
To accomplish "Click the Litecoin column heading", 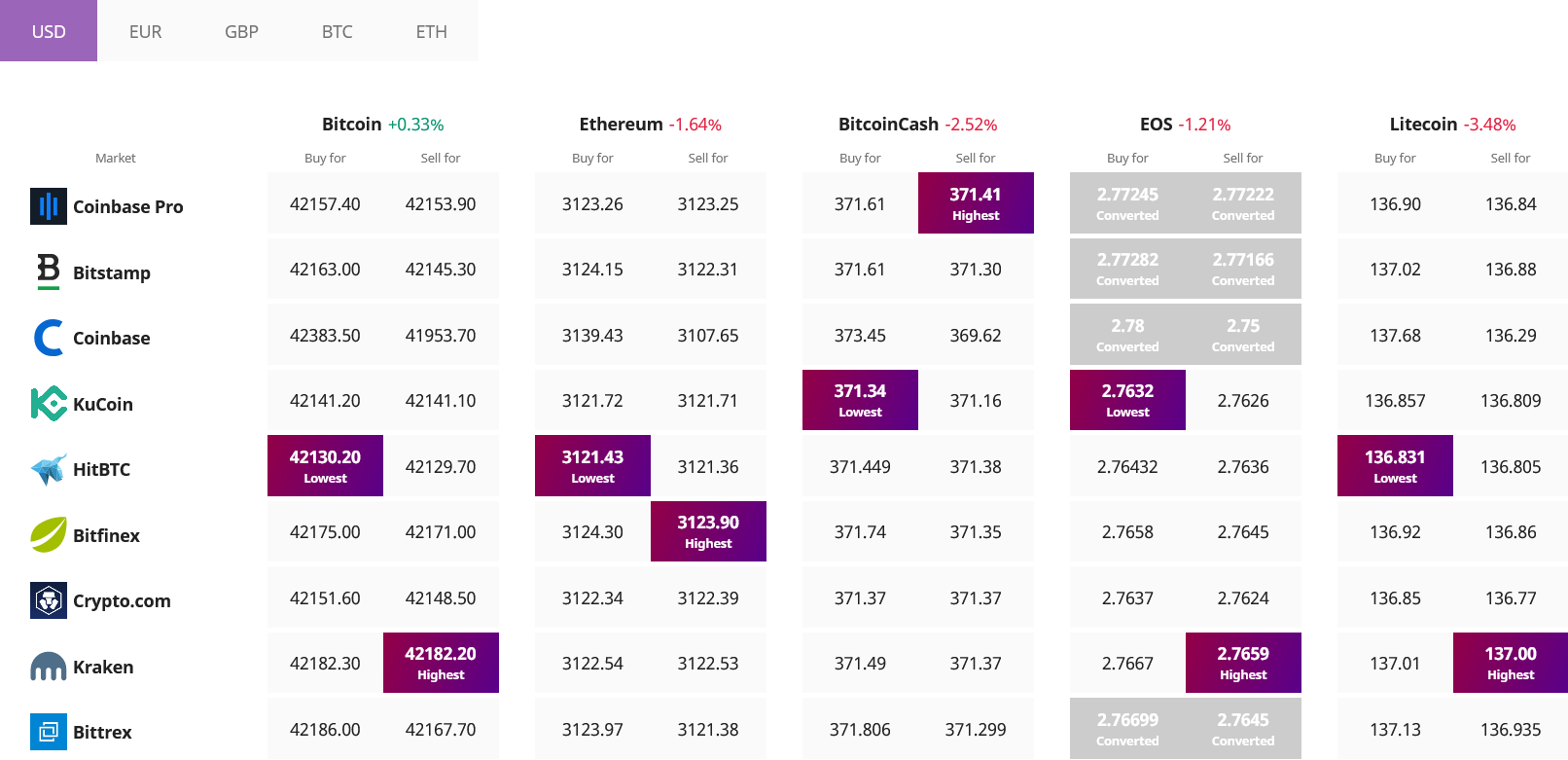I will tap(1423, 124).
